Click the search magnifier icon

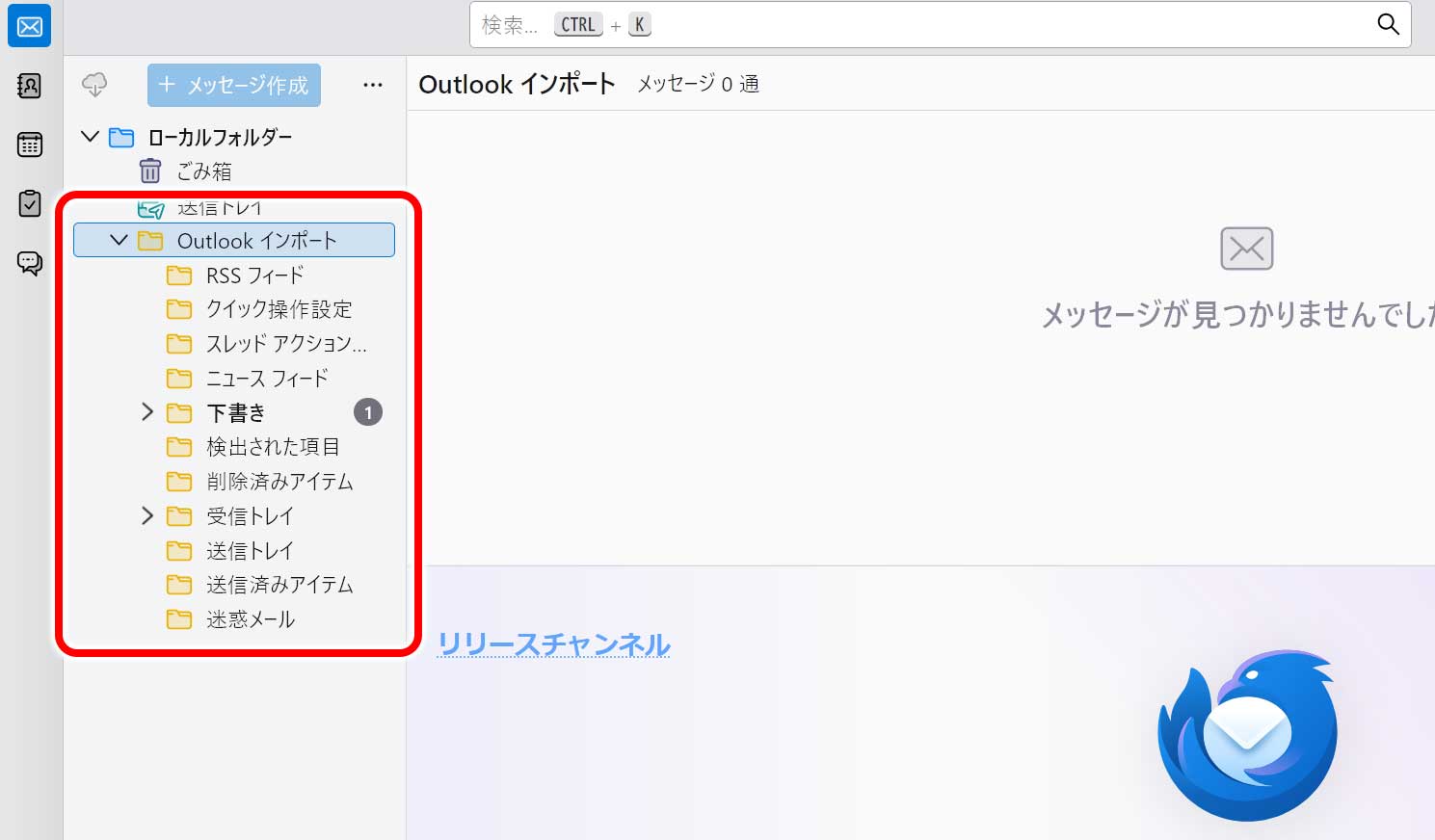[1388, 24]
